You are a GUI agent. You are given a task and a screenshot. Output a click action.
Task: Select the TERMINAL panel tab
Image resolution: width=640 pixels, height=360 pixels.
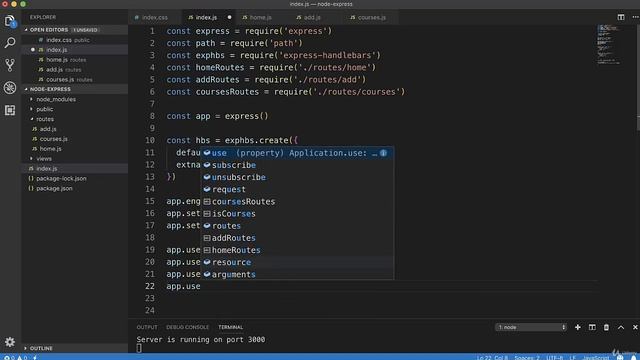(231, 327)
